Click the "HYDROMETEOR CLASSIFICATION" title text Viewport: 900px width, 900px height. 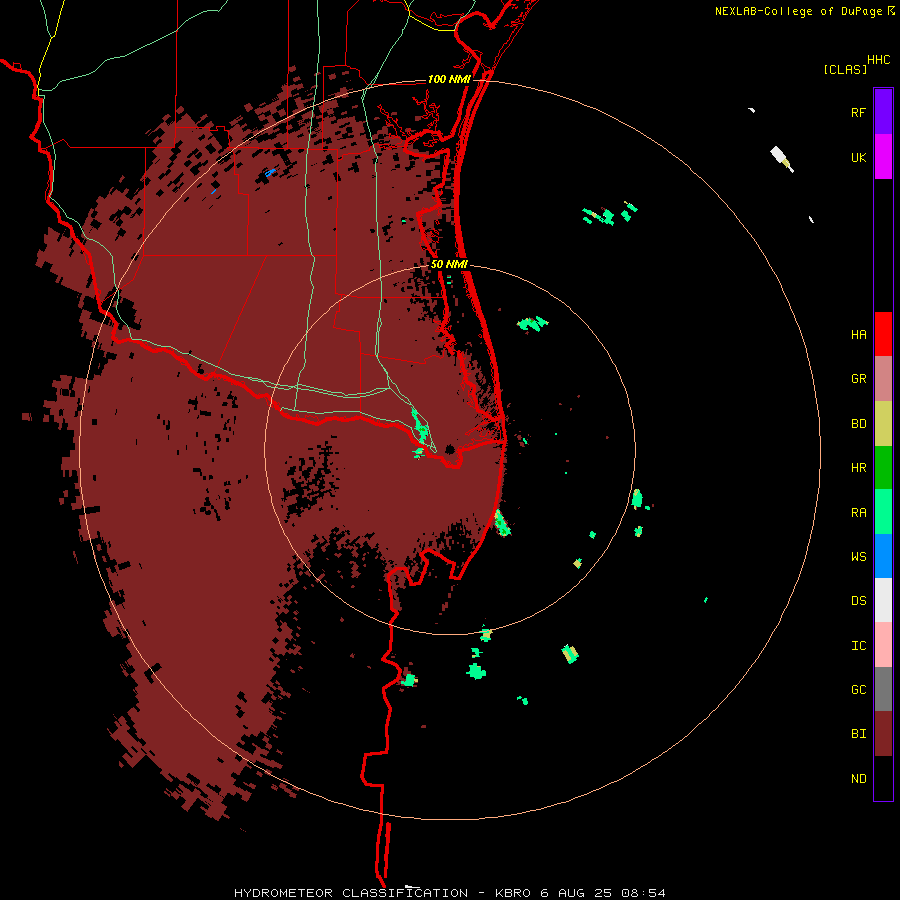tap(351, 893)
